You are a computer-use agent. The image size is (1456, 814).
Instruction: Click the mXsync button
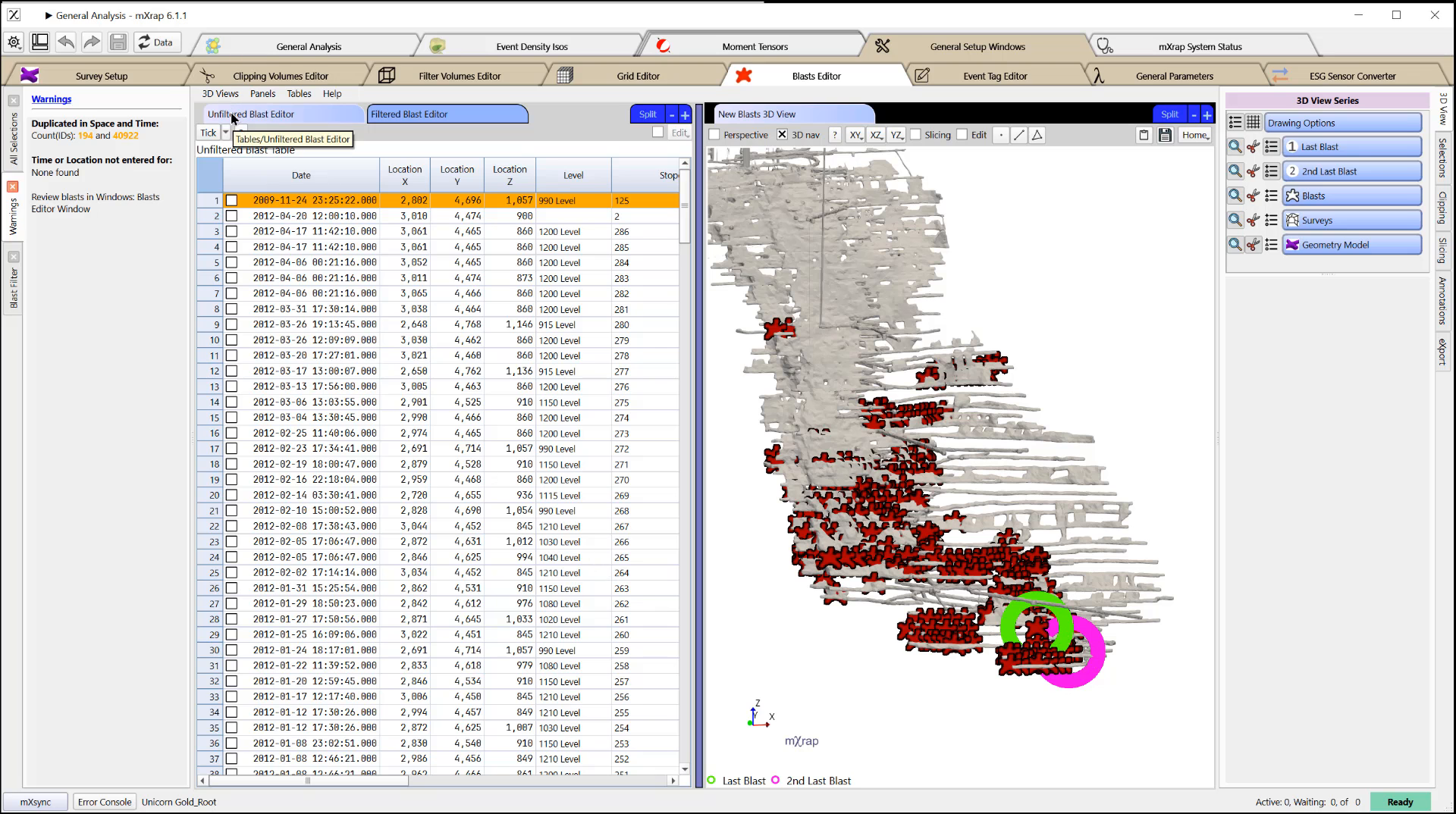tap(36, 802)
